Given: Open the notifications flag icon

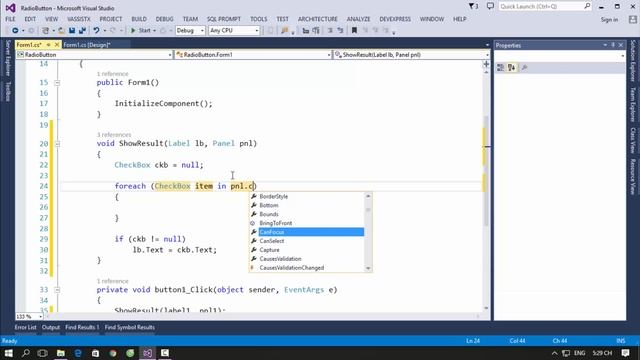Looking at the screenshot, I should [473, 6].
